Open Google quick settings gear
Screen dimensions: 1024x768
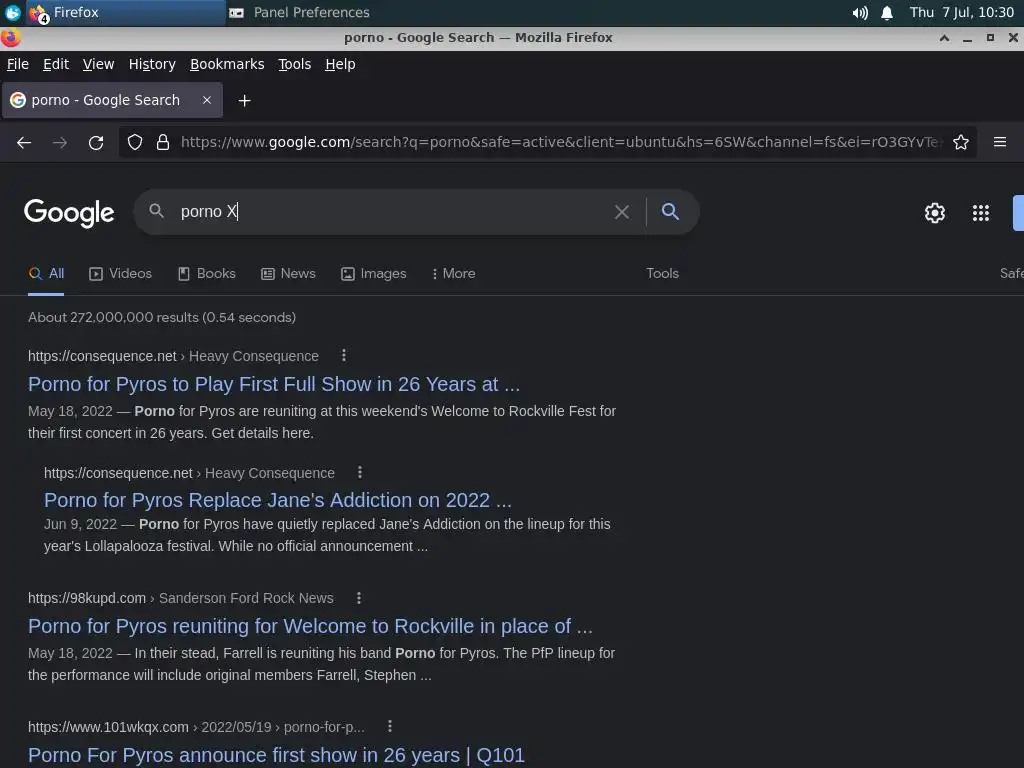click(935, 213)
